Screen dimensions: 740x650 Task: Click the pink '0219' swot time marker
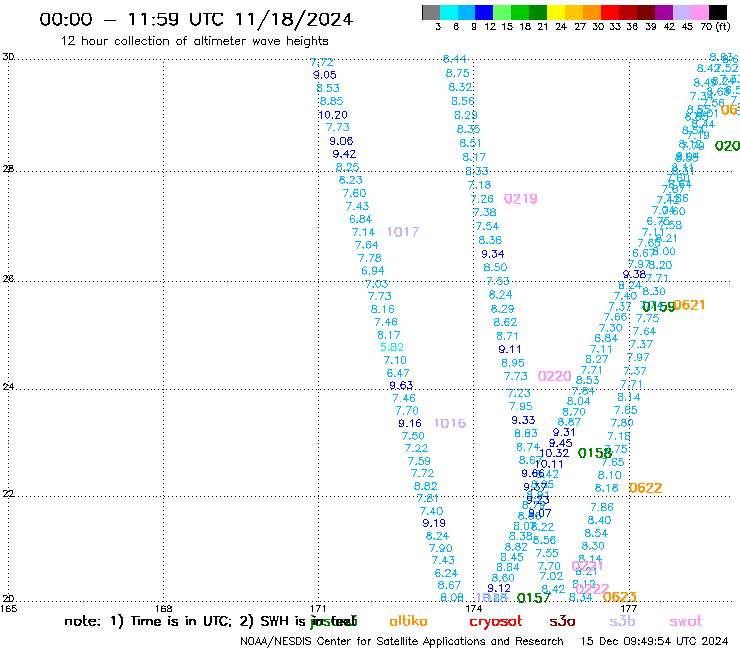click(x=521, y=199)
